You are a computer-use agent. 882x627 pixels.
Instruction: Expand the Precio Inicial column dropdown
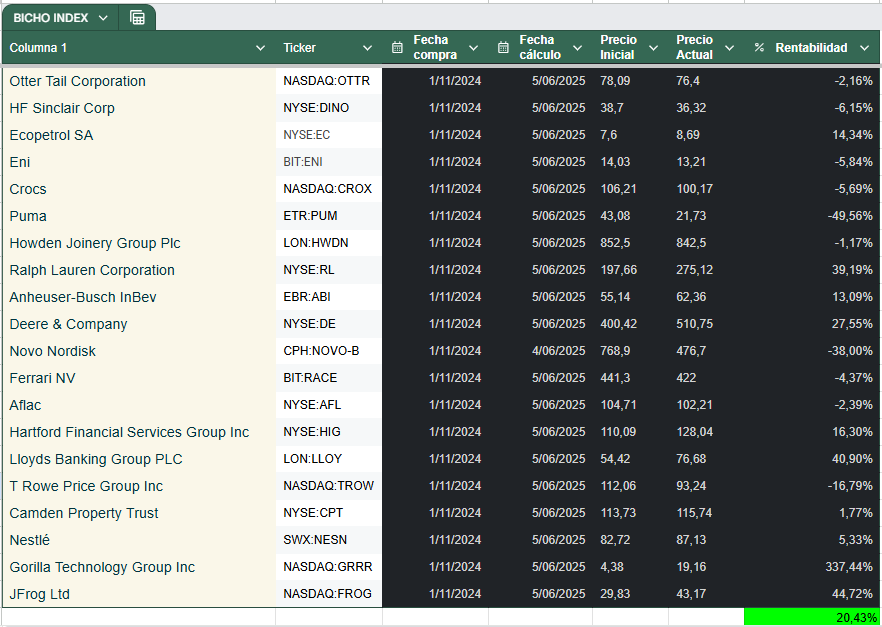tap(653, 48)
